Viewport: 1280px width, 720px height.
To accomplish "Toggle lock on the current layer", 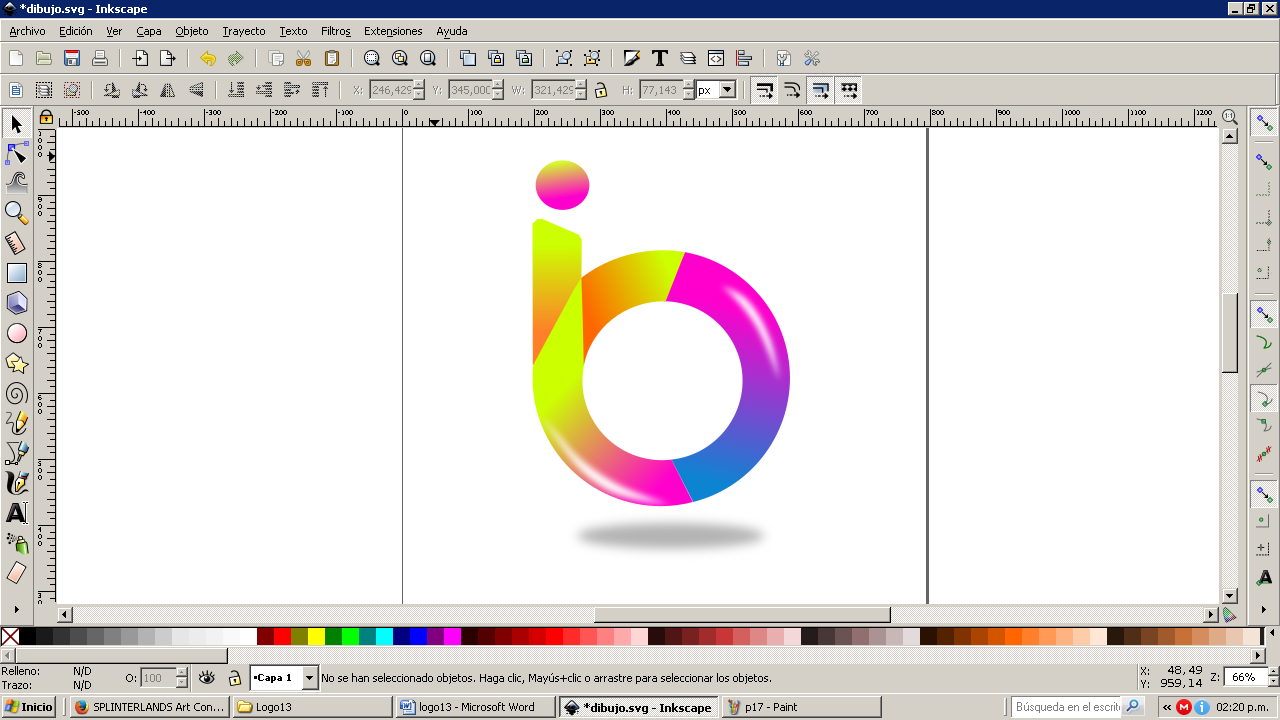I will tap(234, 678).
